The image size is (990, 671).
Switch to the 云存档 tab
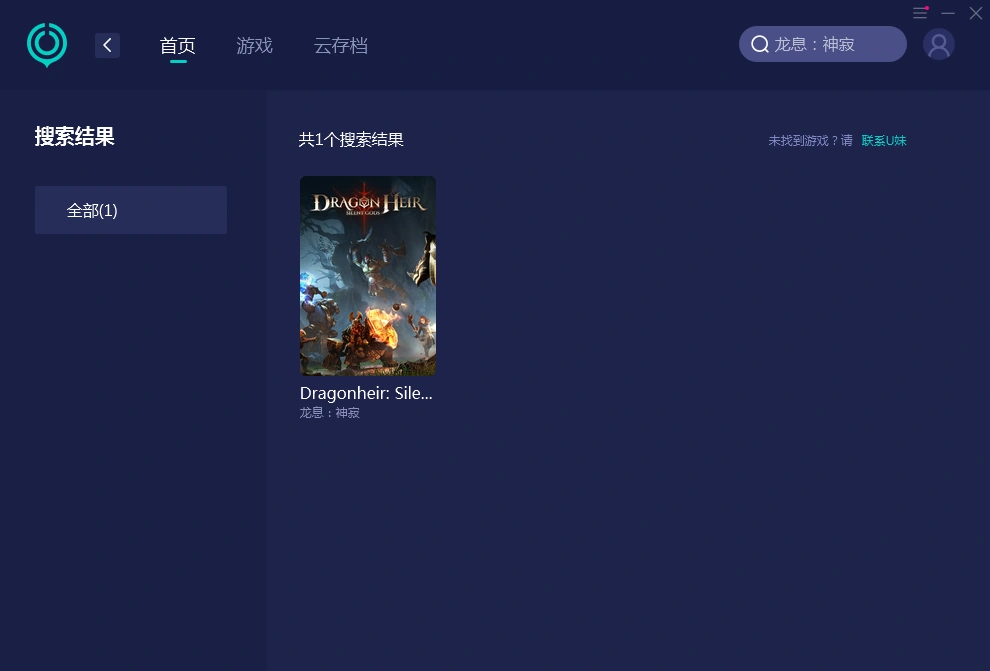click(x=341, y=45)
